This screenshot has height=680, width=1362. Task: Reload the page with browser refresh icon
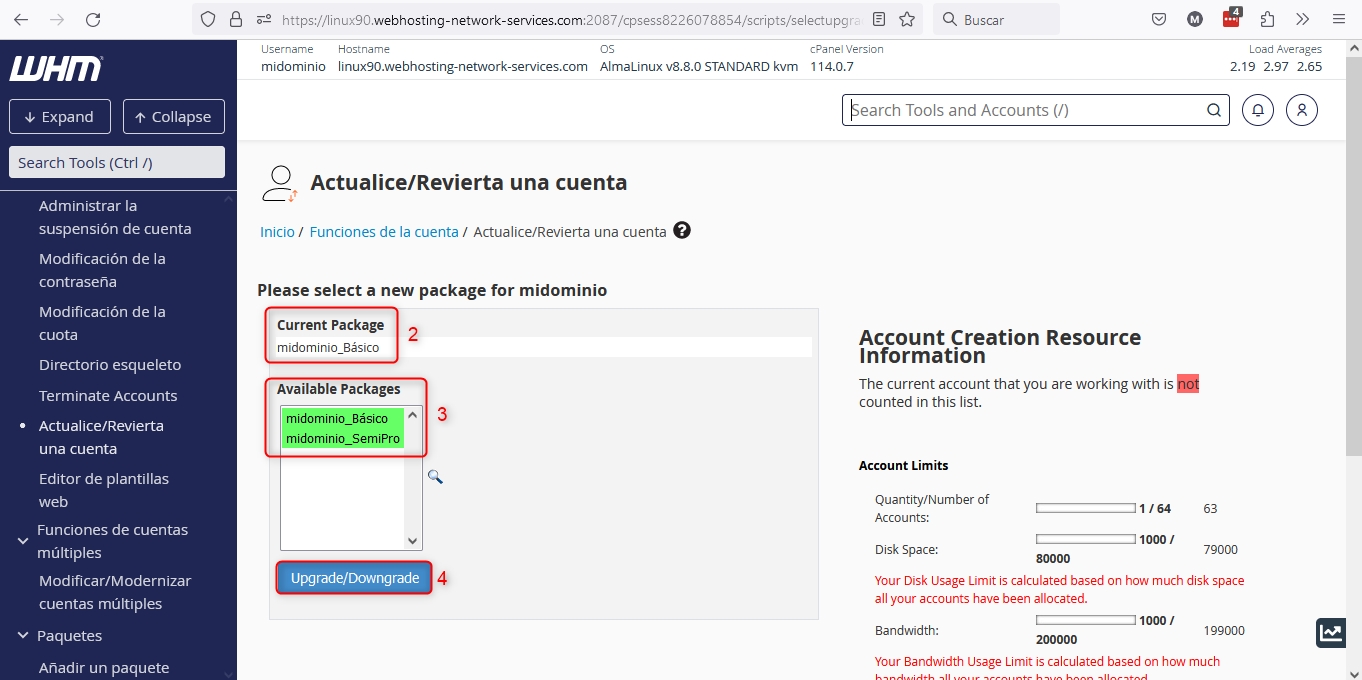[93, 19]
